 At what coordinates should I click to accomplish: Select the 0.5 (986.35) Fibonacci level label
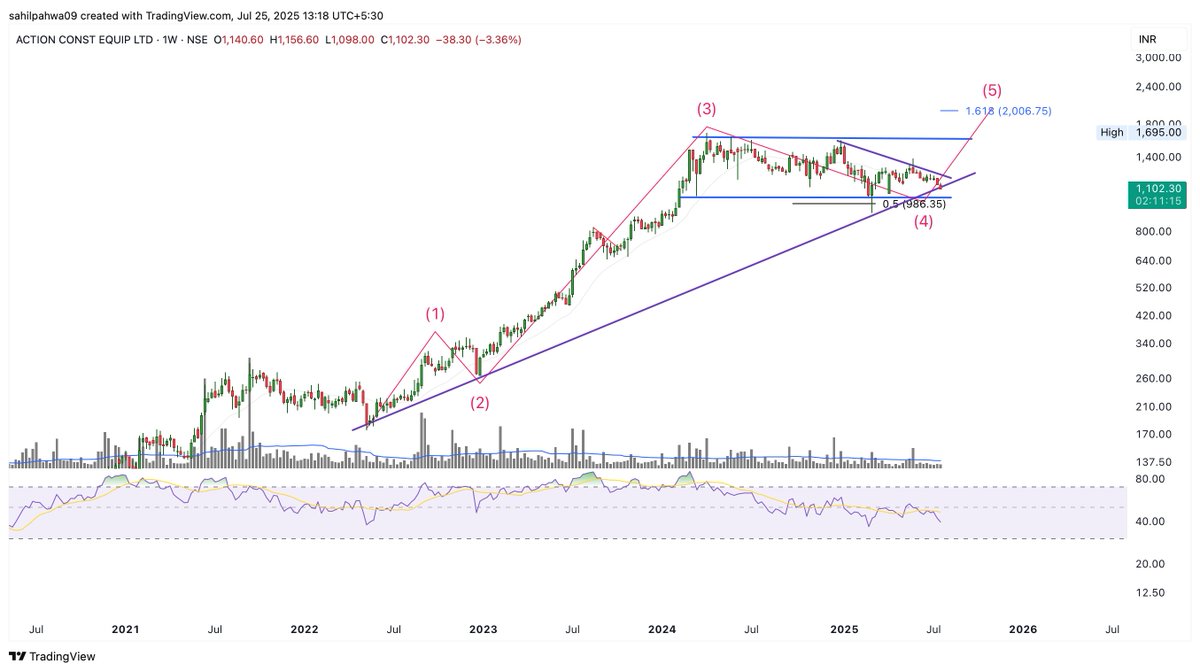(x=913, y=203)
